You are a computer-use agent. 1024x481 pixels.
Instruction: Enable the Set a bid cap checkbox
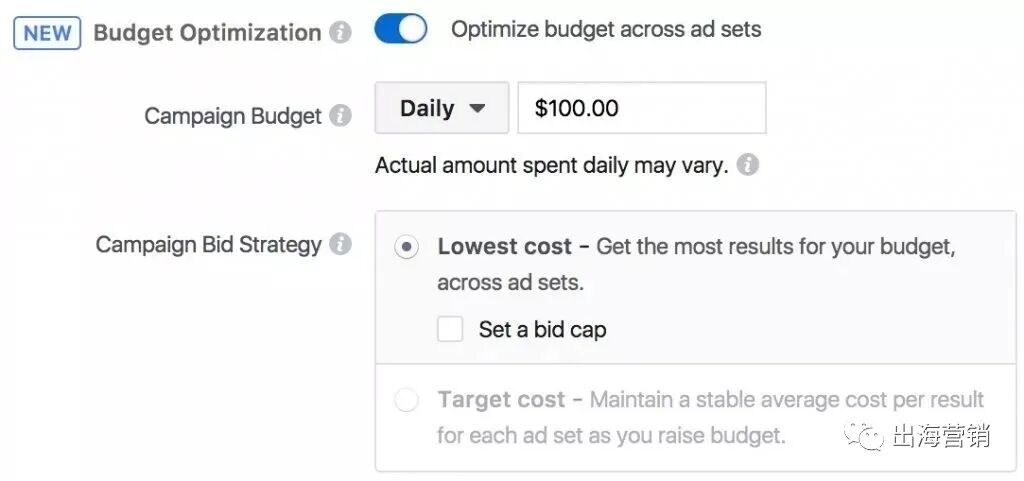coord(450,329)
